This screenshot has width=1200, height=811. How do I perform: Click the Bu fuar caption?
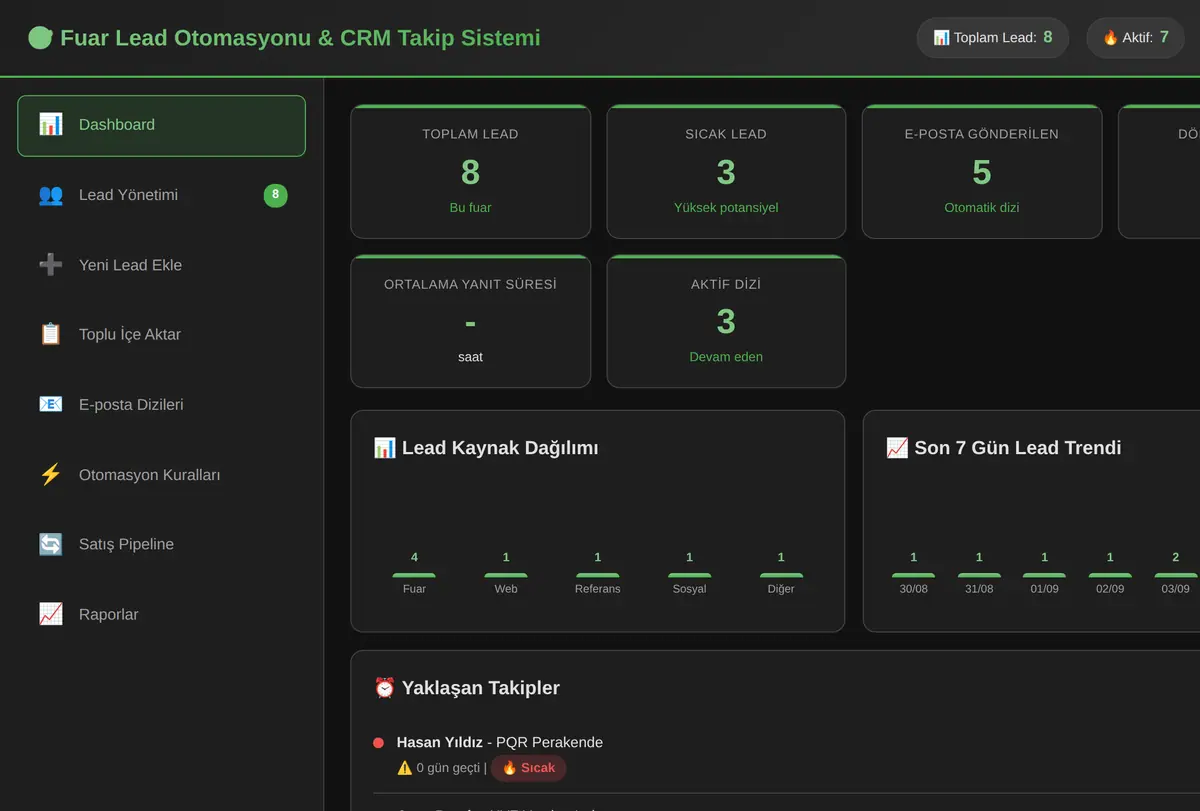pyautogui.click(x=470, y=208)
